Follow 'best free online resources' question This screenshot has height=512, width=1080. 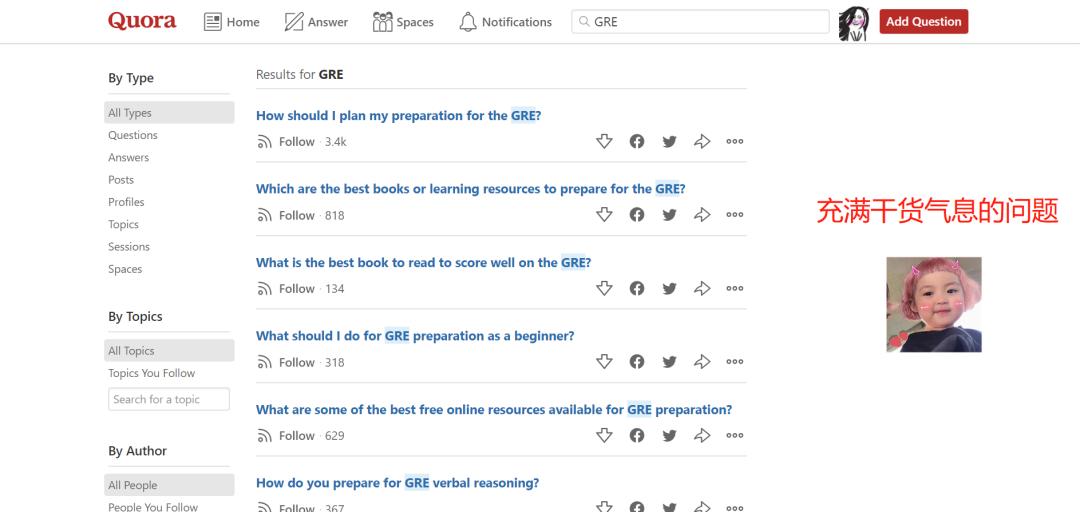point(286,436)
